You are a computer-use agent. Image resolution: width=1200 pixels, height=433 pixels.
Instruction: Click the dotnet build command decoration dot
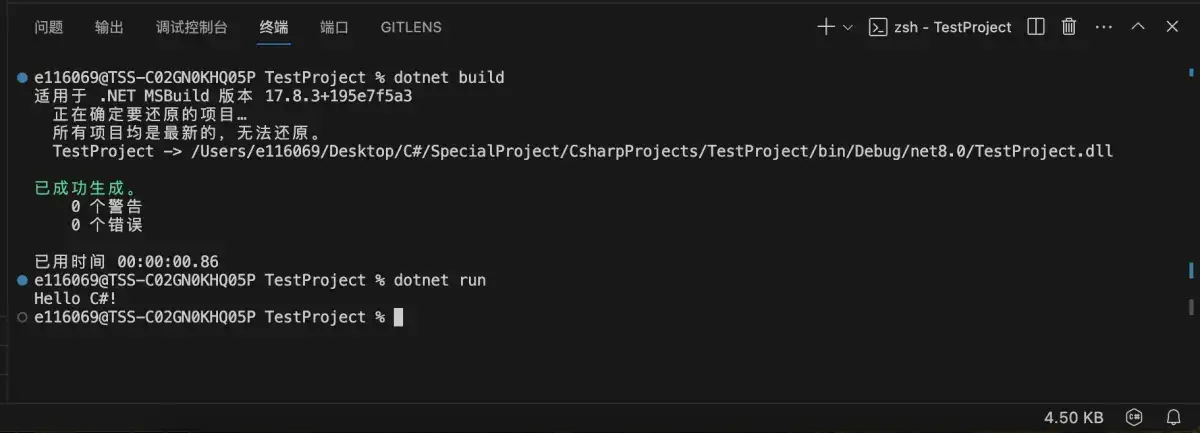tap(22, 78)
